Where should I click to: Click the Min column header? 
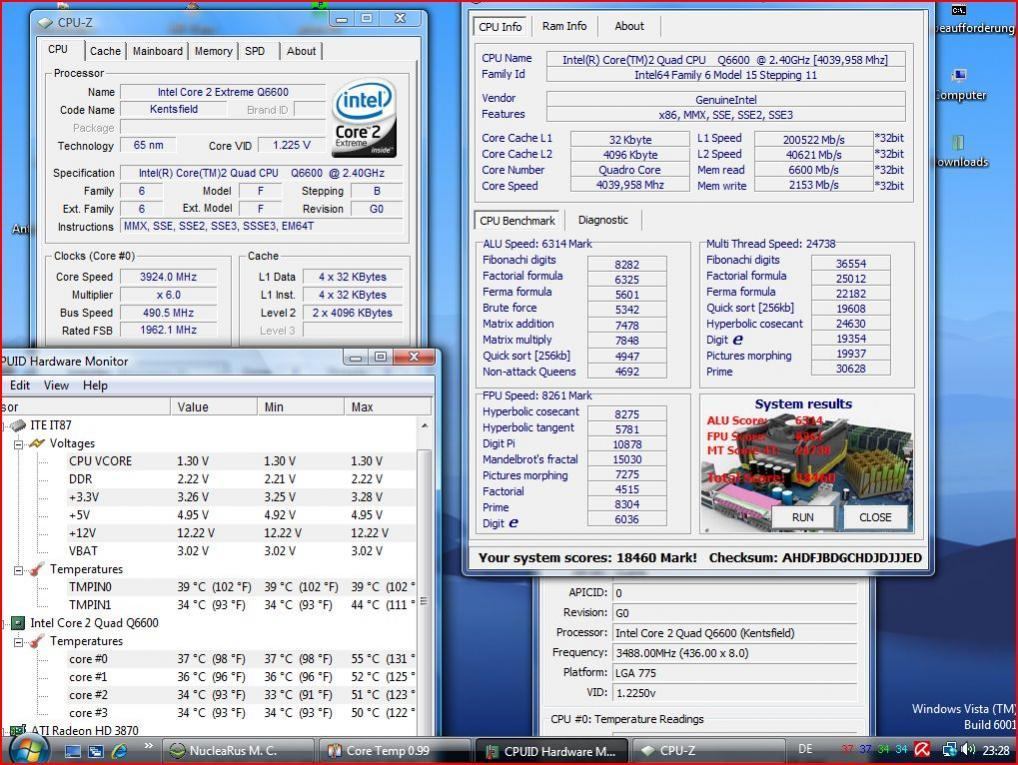click(301, 407)
